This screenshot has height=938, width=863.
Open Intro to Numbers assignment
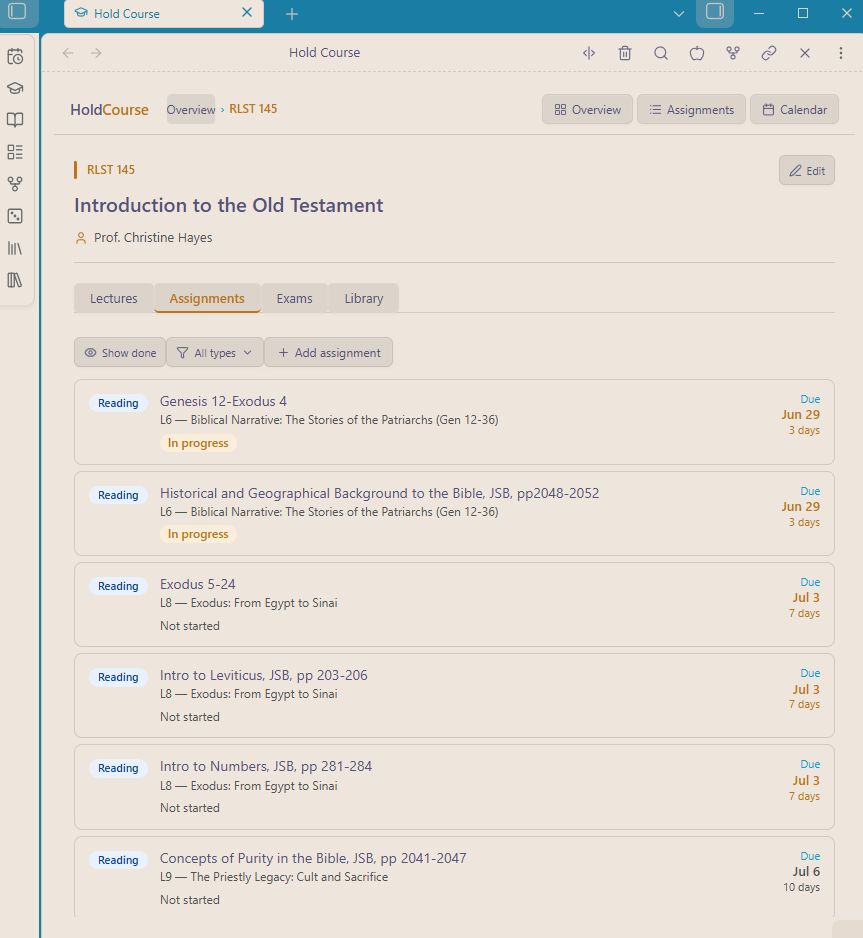(x=454, y=787)
